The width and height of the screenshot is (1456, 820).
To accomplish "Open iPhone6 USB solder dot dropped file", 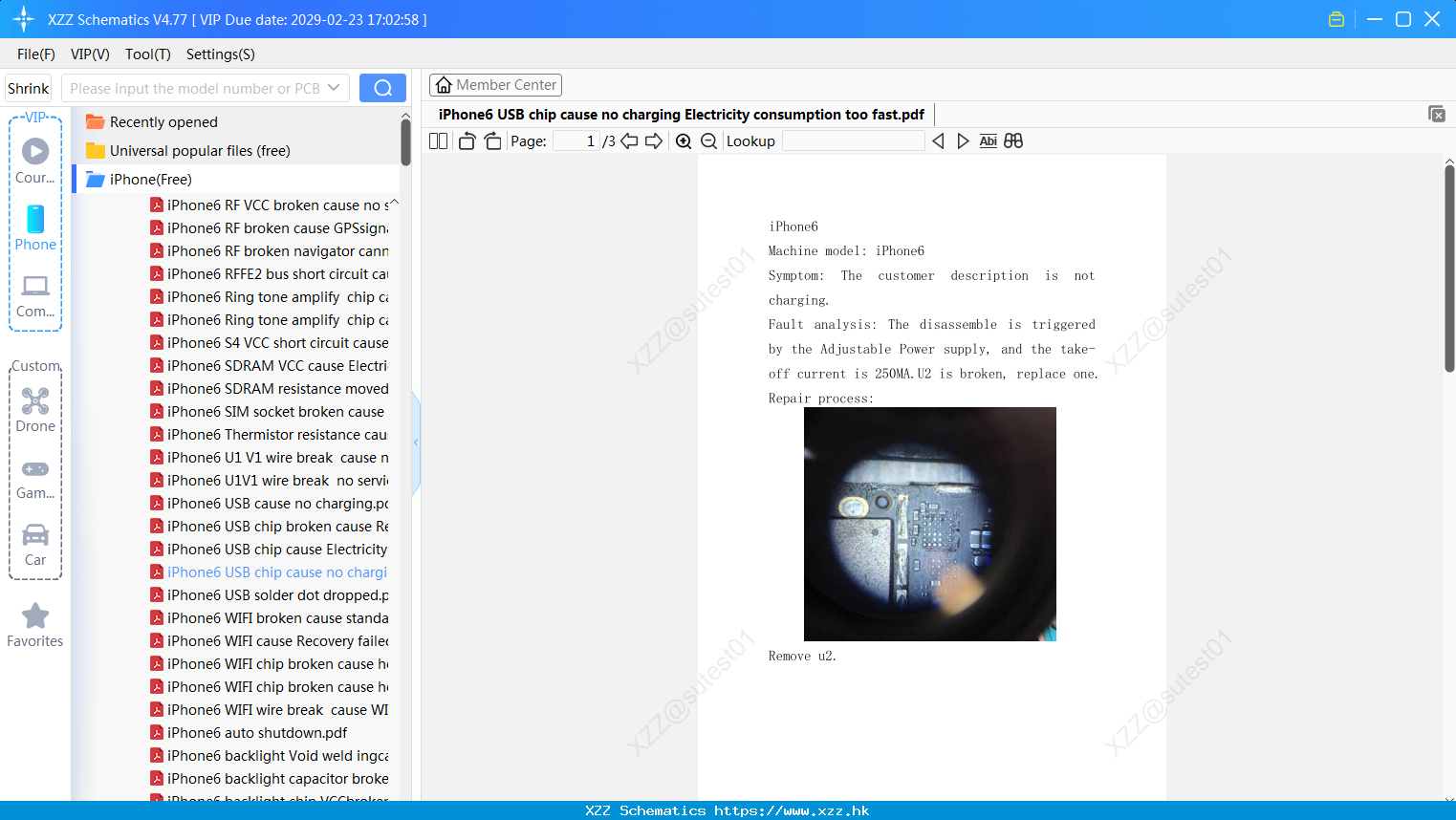I will point(270,595).
